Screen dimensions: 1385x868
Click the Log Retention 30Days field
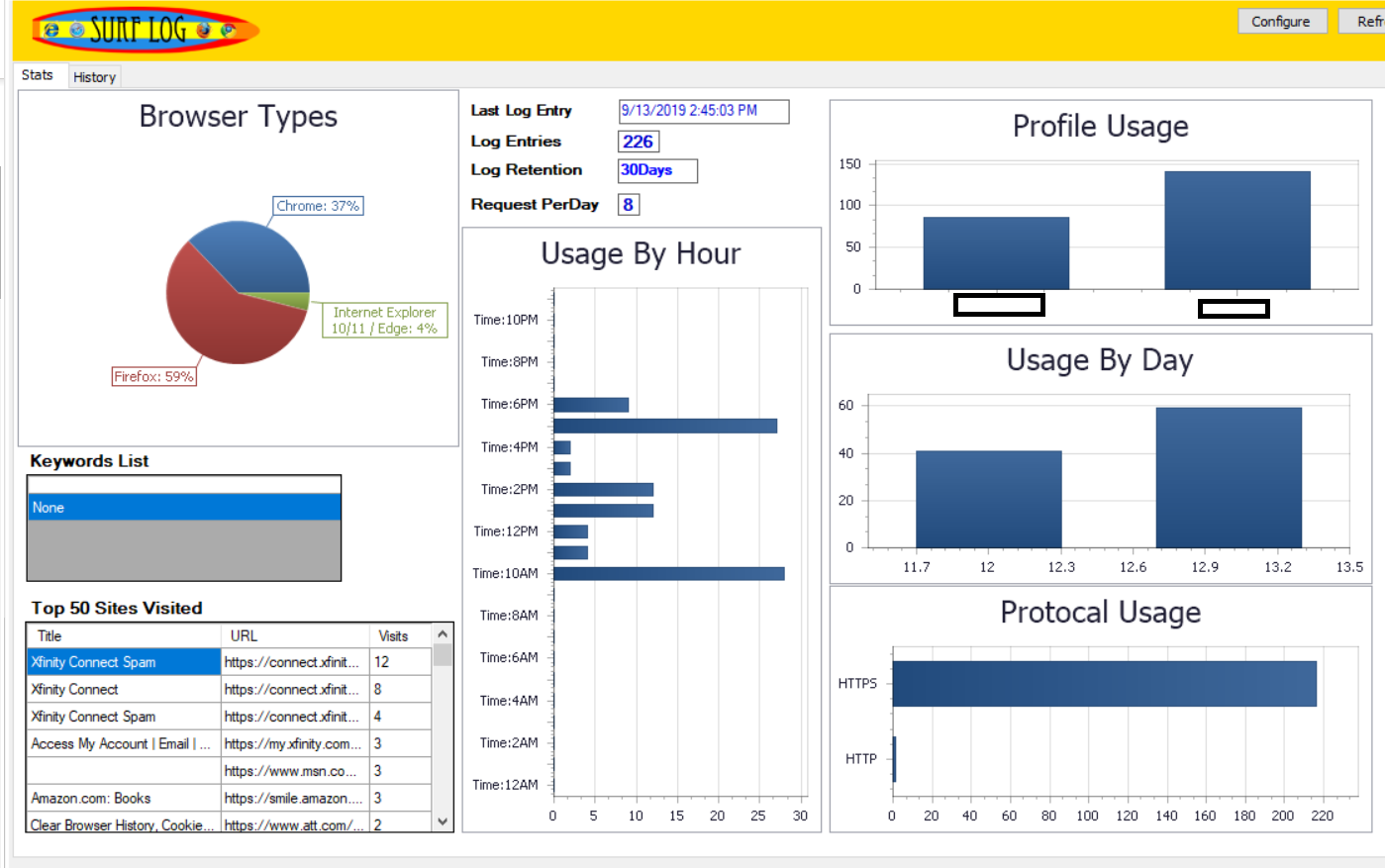pyautogui.click(x=657, y=170)
